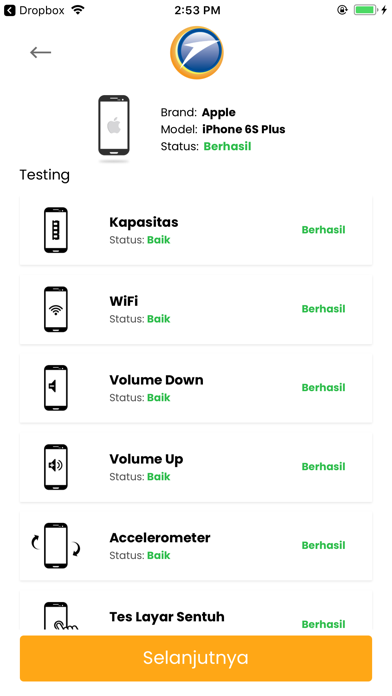392x696 pixels.
Task: Open Tes Layar Sentuh test title
Action: [x=166, y=617]
